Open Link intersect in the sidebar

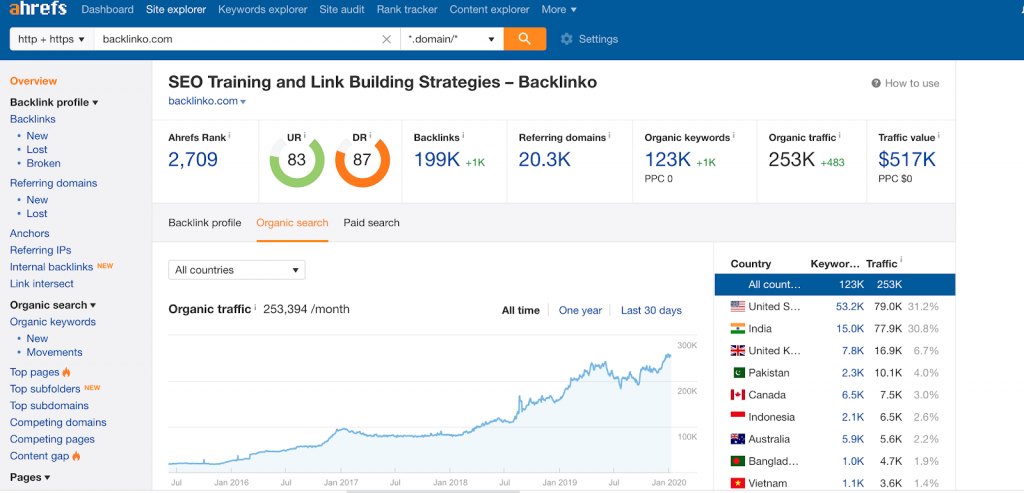42,283
